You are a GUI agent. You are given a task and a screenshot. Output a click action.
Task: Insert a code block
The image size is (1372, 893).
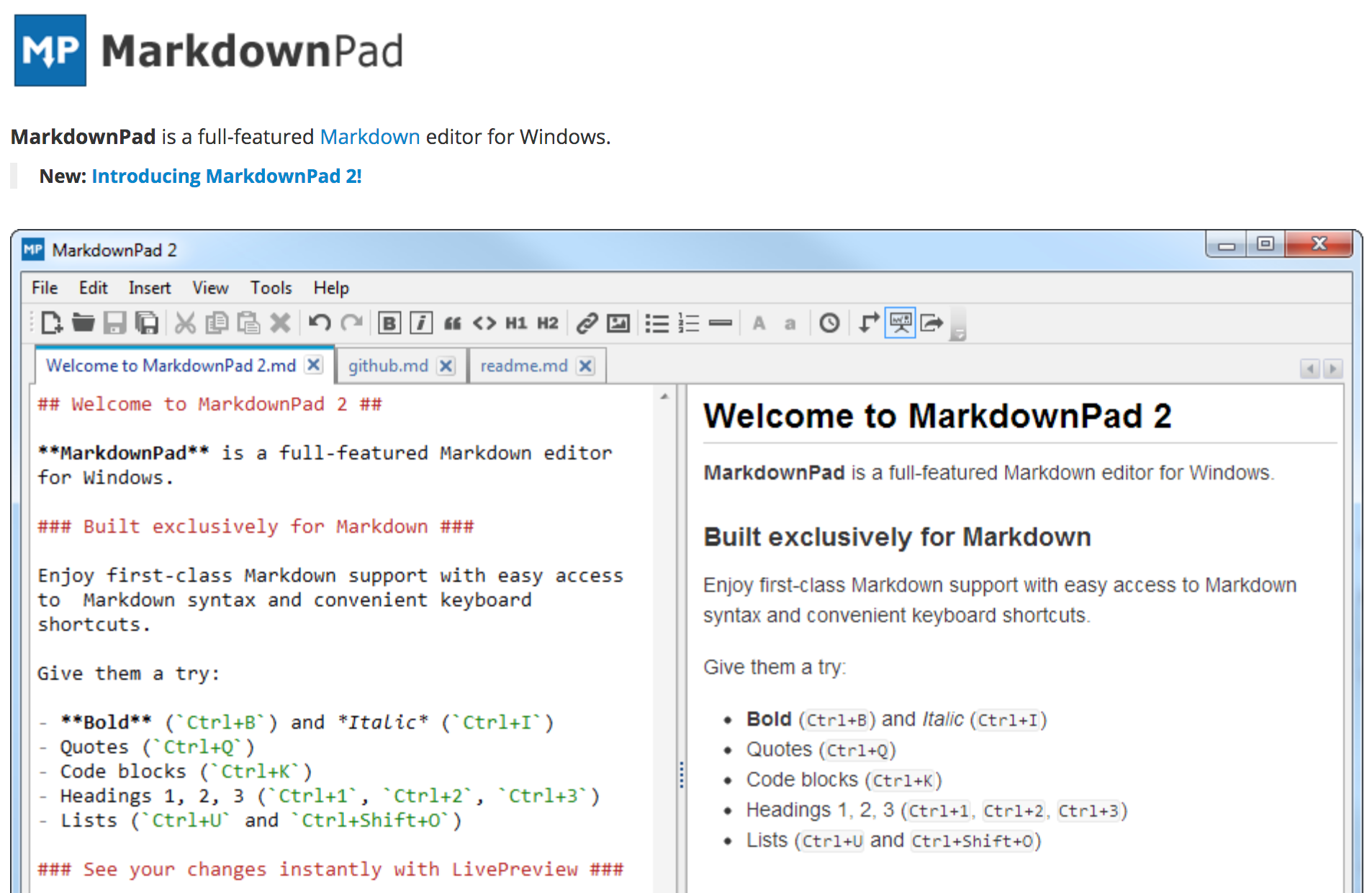tap(484, 323)
